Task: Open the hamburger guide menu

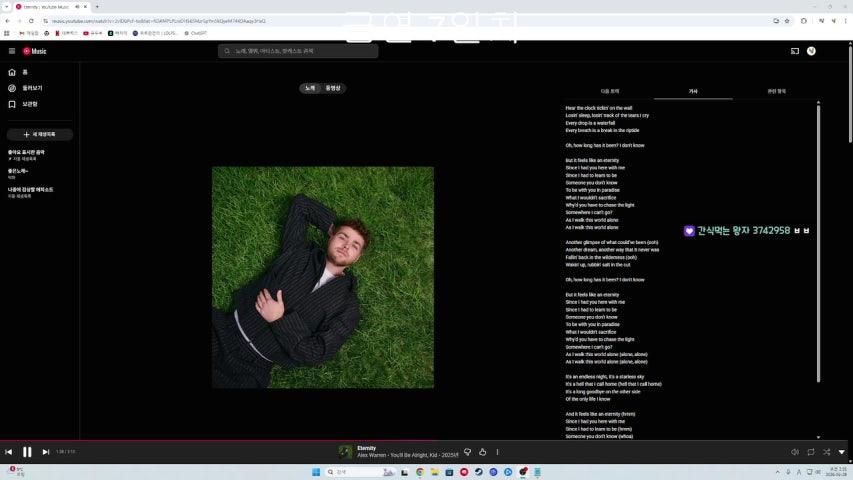Action: pyautogui.click(x=12, y=51)
